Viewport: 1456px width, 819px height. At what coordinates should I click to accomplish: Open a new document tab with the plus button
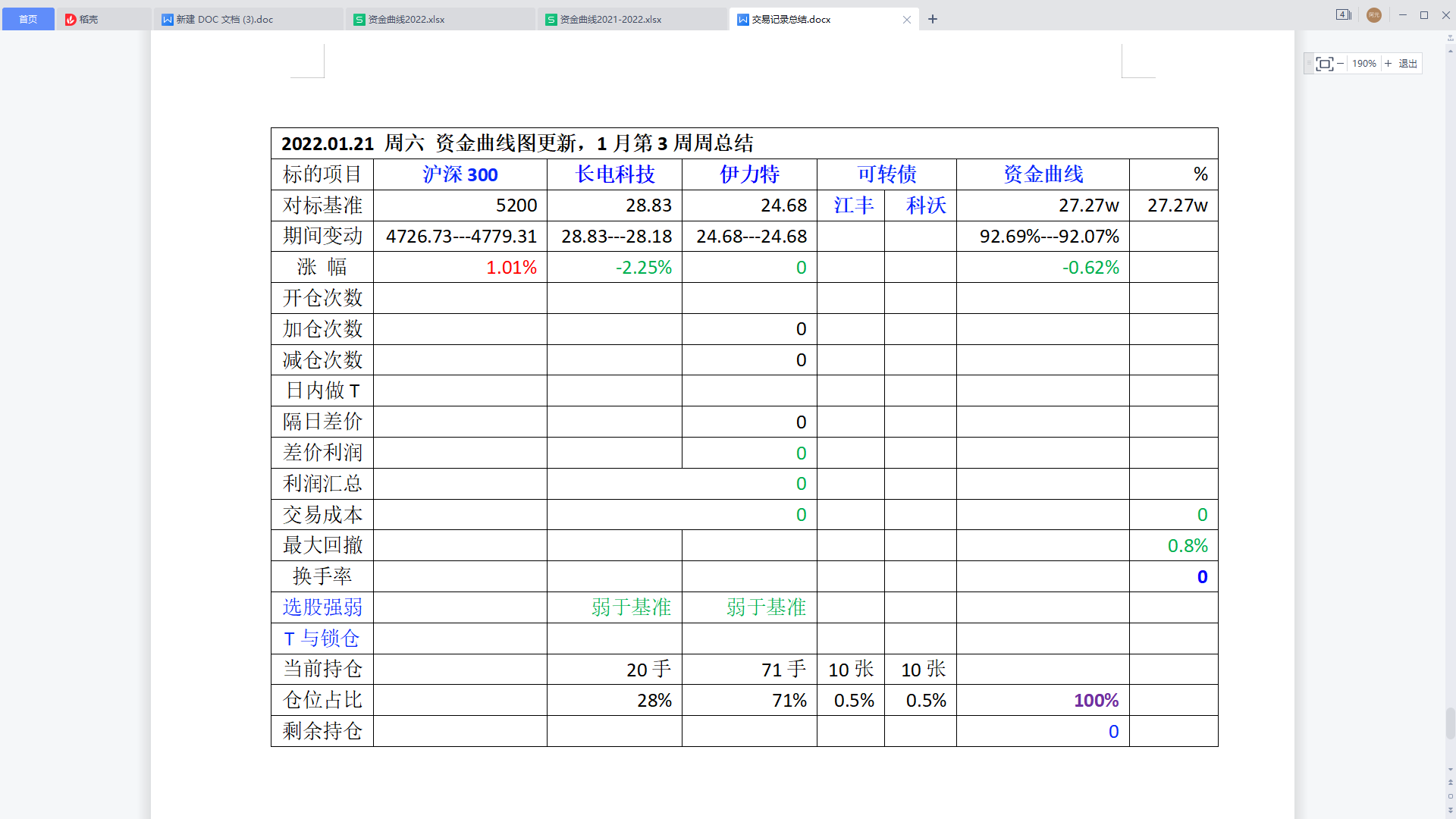pyautogui.click(x=932, y=19)
